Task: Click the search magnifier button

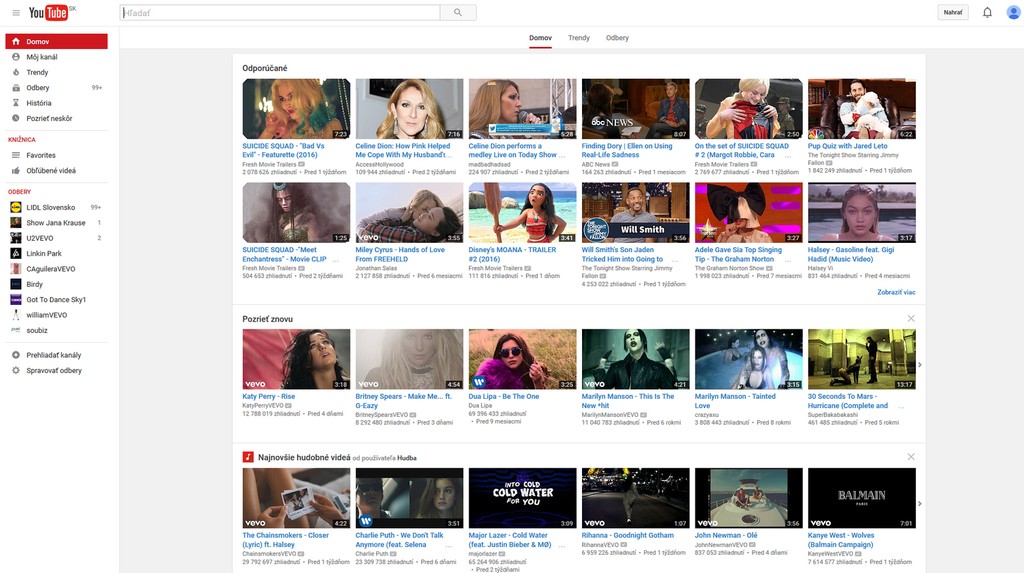Action: click(458, 13)
